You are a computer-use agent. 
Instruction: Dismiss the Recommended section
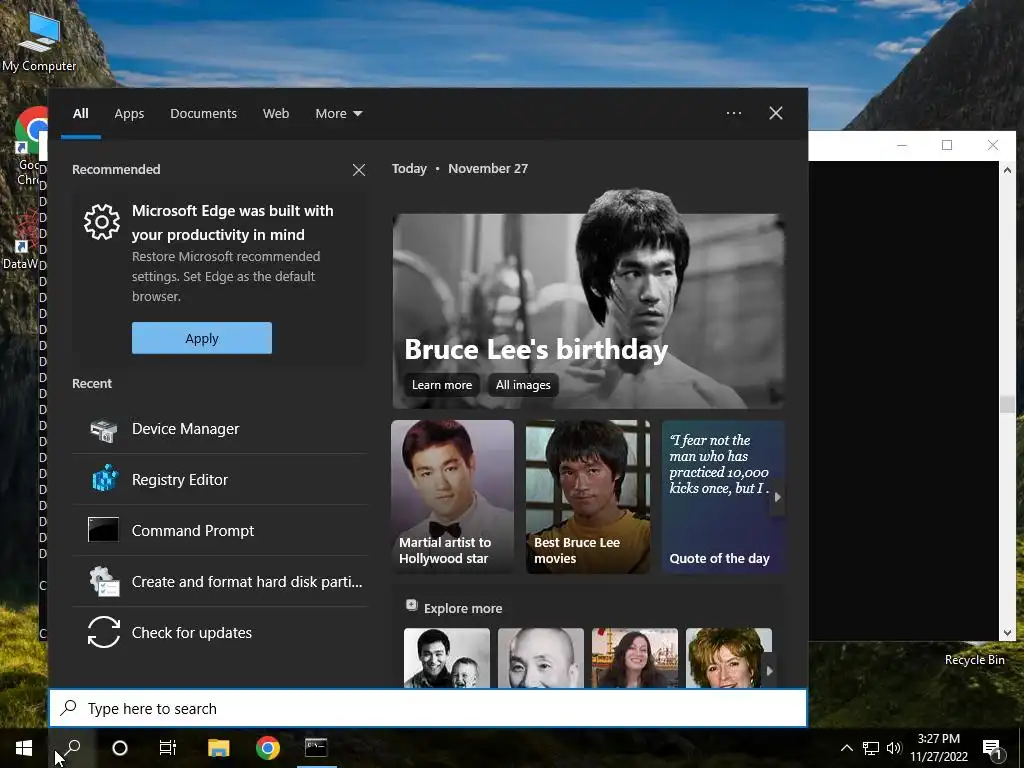click(x=359, y=170)
